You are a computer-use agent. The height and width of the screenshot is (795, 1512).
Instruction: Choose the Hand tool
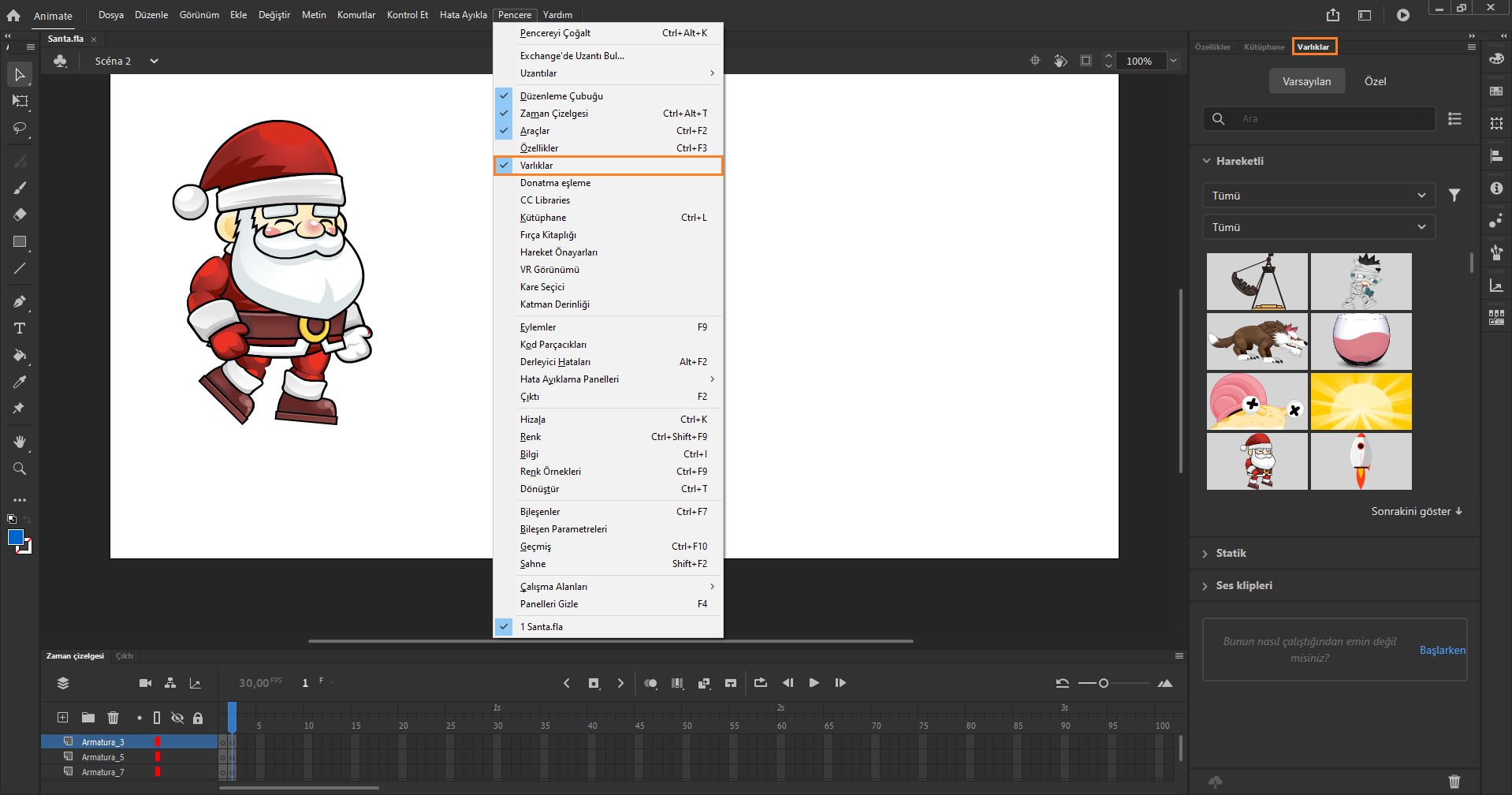coord(20,442)
